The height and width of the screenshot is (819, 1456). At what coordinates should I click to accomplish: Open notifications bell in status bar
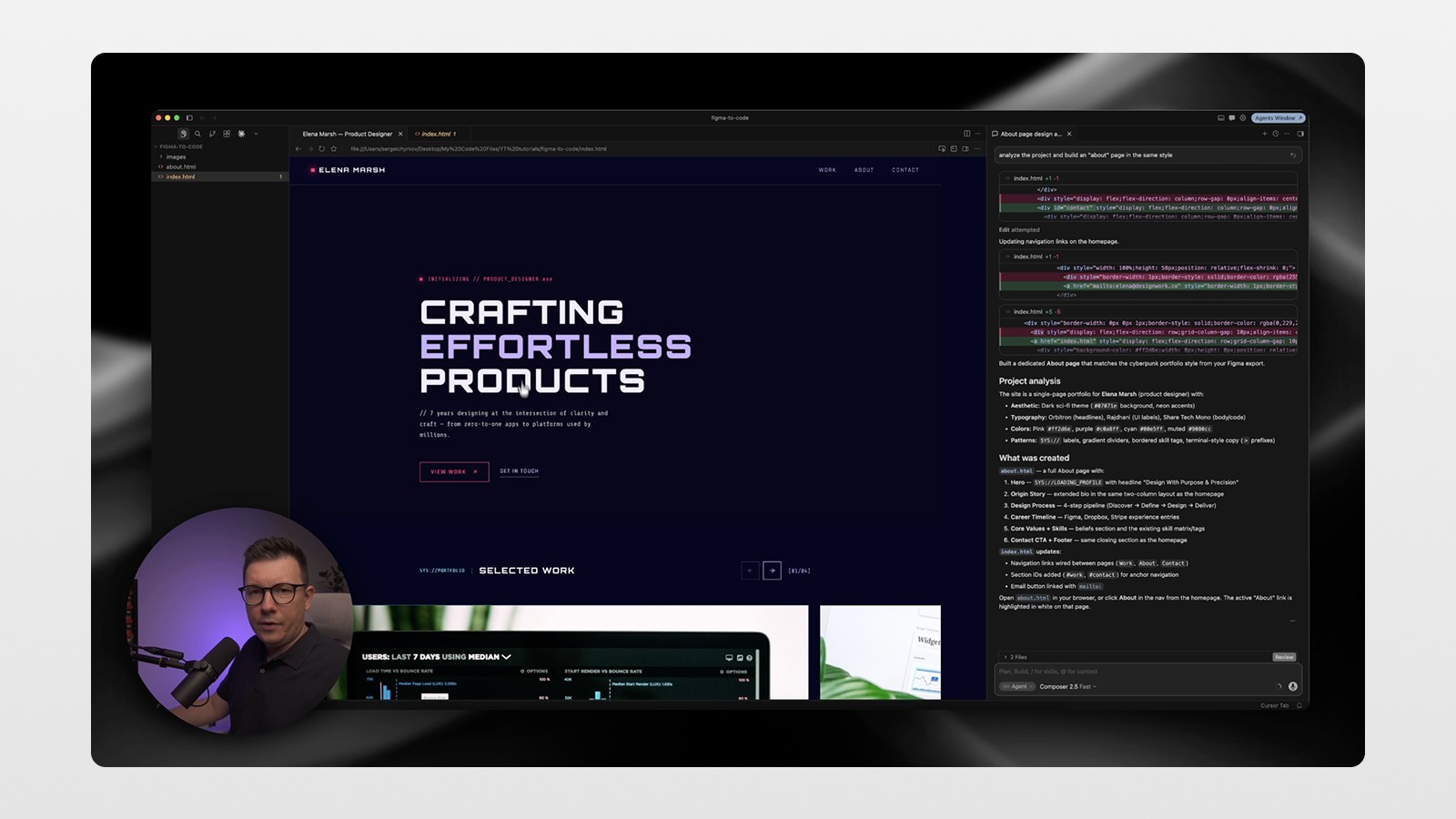[x=1299, y=705]
